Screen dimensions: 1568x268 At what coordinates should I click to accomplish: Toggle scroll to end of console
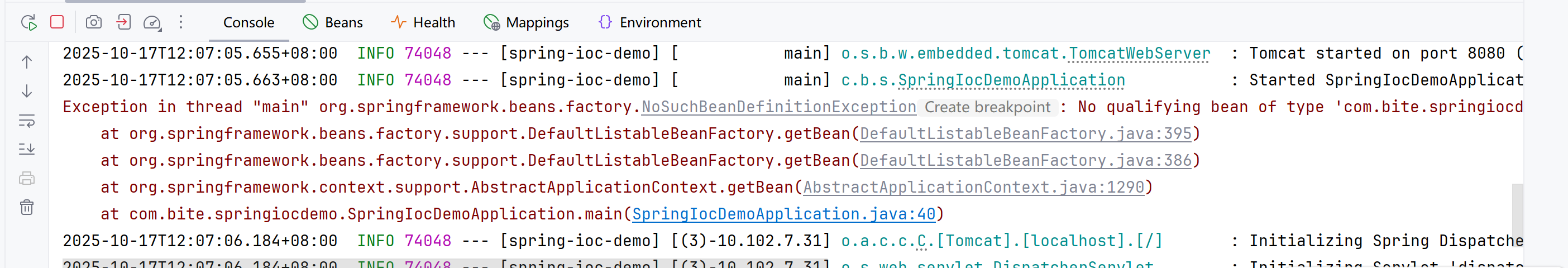pyautogui.click(x=27, y=149)
